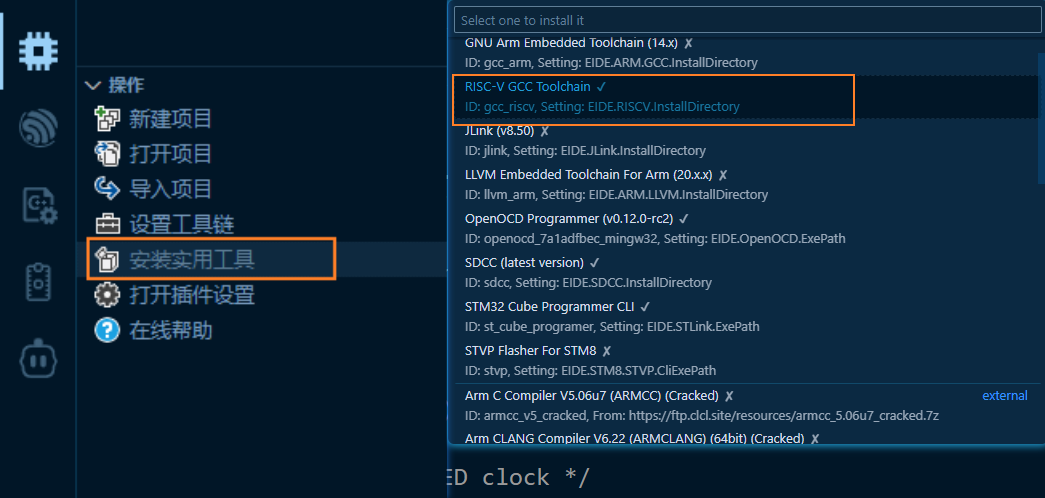Choose Arm C Compiler V5.06u7 (ARMCC) external item

pos(700,405)
